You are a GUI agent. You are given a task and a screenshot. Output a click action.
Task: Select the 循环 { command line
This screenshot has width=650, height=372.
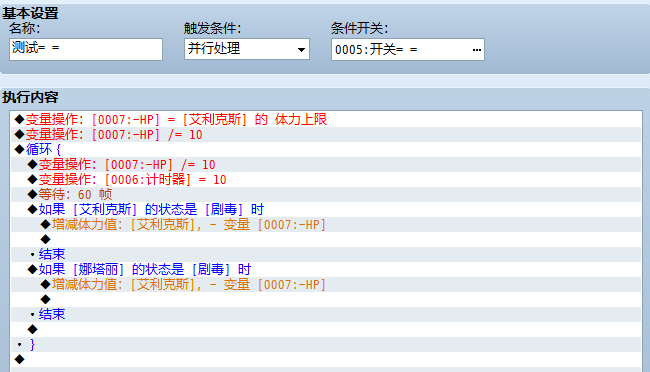click(x=325, y=149)
